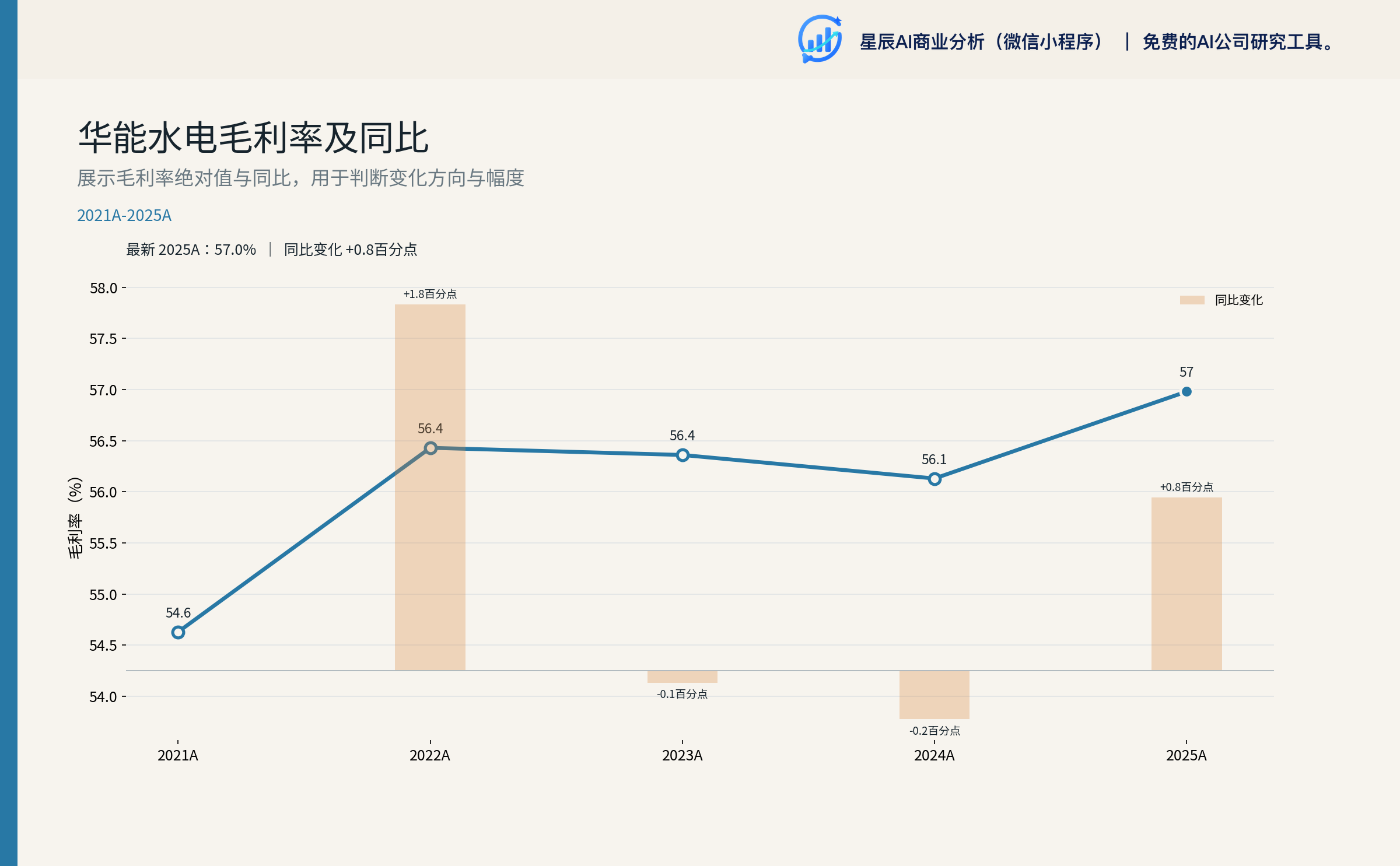Click the 58.0 y-axis tick label

(x=103, y=288)
